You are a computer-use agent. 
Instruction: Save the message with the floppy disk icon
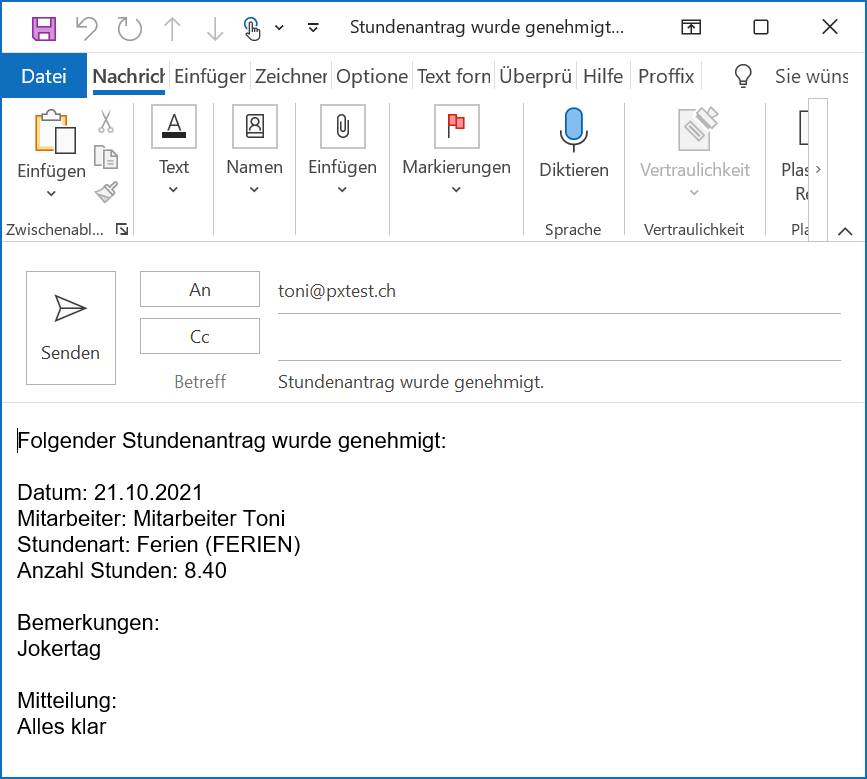[44, 28]
